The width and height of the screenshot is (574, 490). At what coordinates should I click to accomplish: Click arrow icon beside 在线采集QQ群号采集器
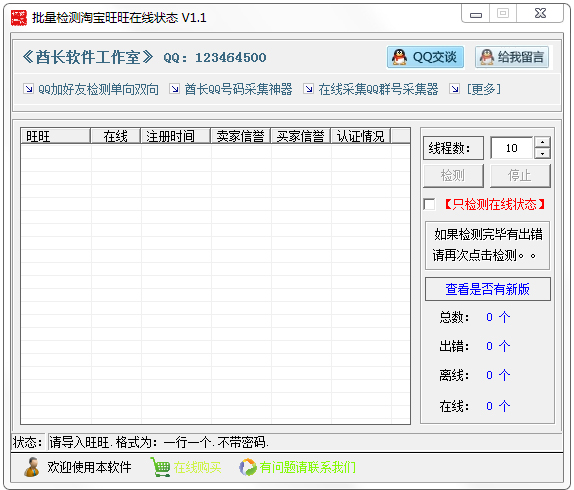pos(309,89)
